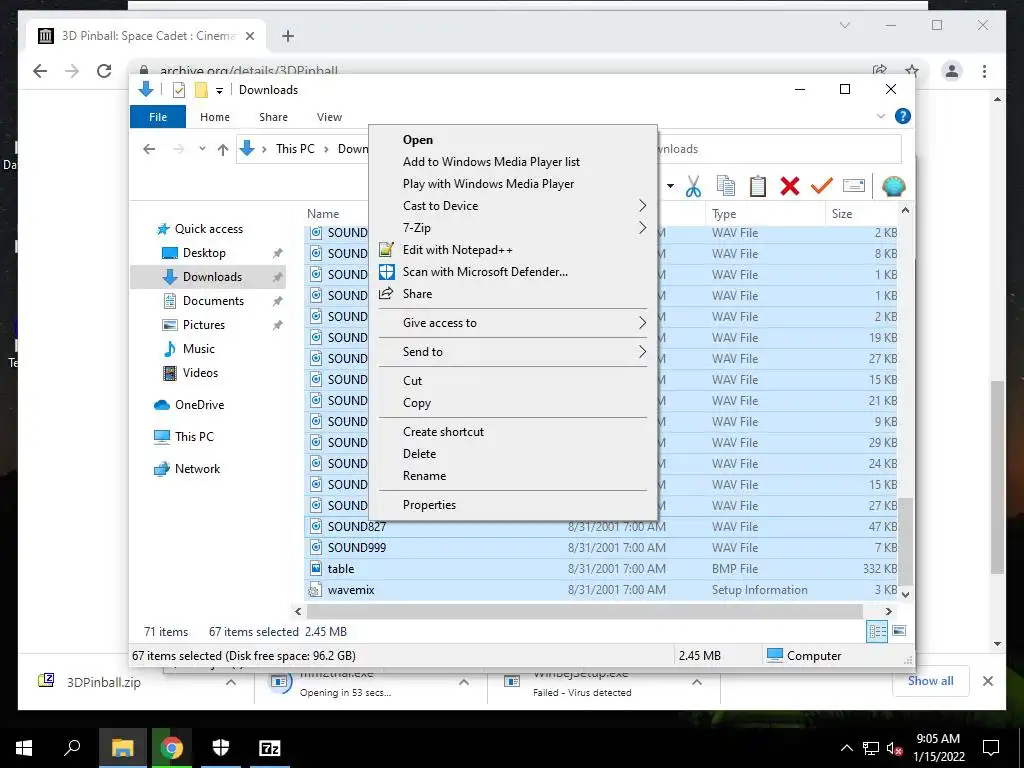Click the horizontal scrollbar in file list

(584, 611)
